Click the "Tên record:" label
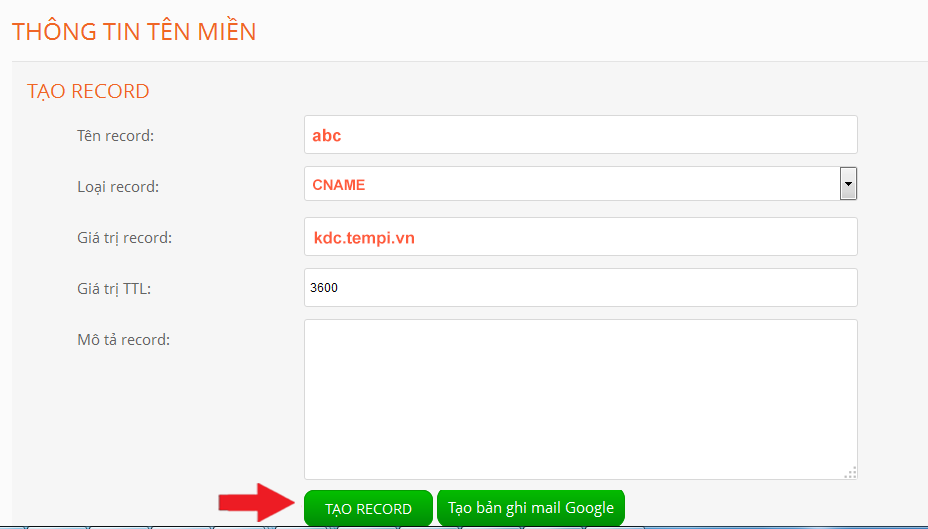This screenshot has width=928, height=529. 115,135
